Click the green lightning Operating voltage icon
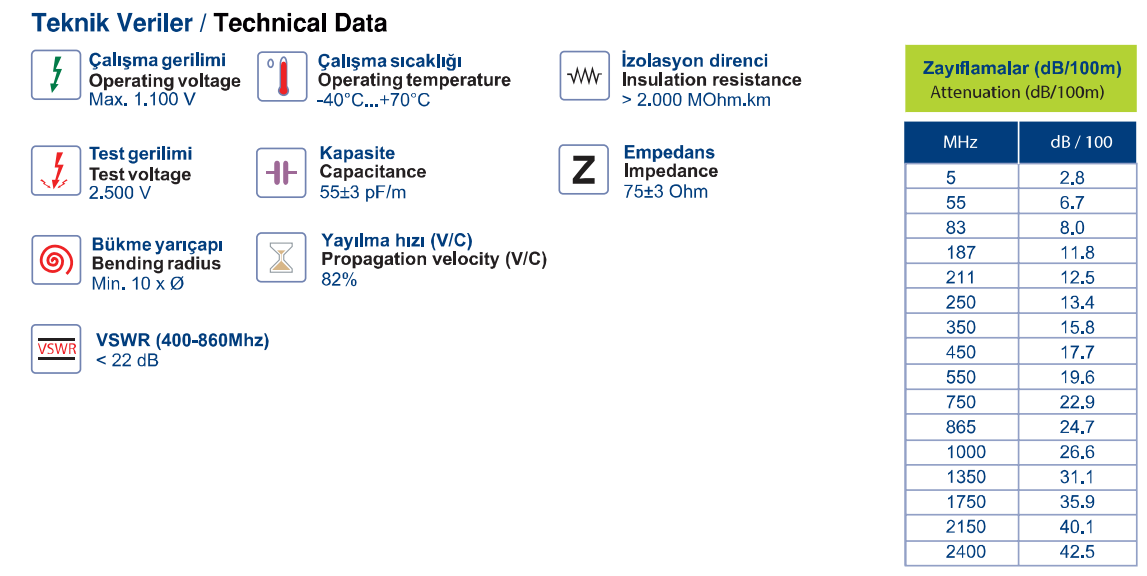Viewport: 1147px width, 576px height. point(56,75)
